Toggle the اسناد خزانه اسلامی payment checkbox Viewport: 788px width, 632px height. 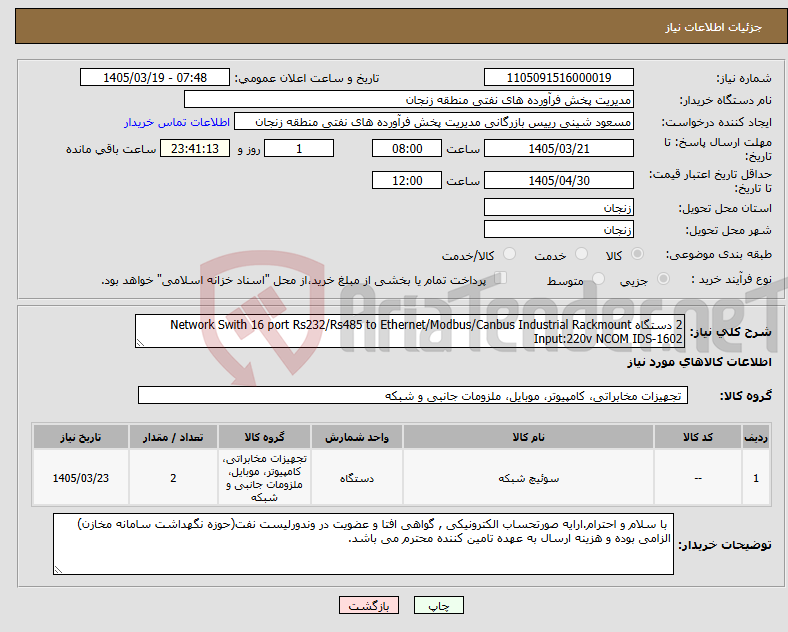tap(501, 278)
